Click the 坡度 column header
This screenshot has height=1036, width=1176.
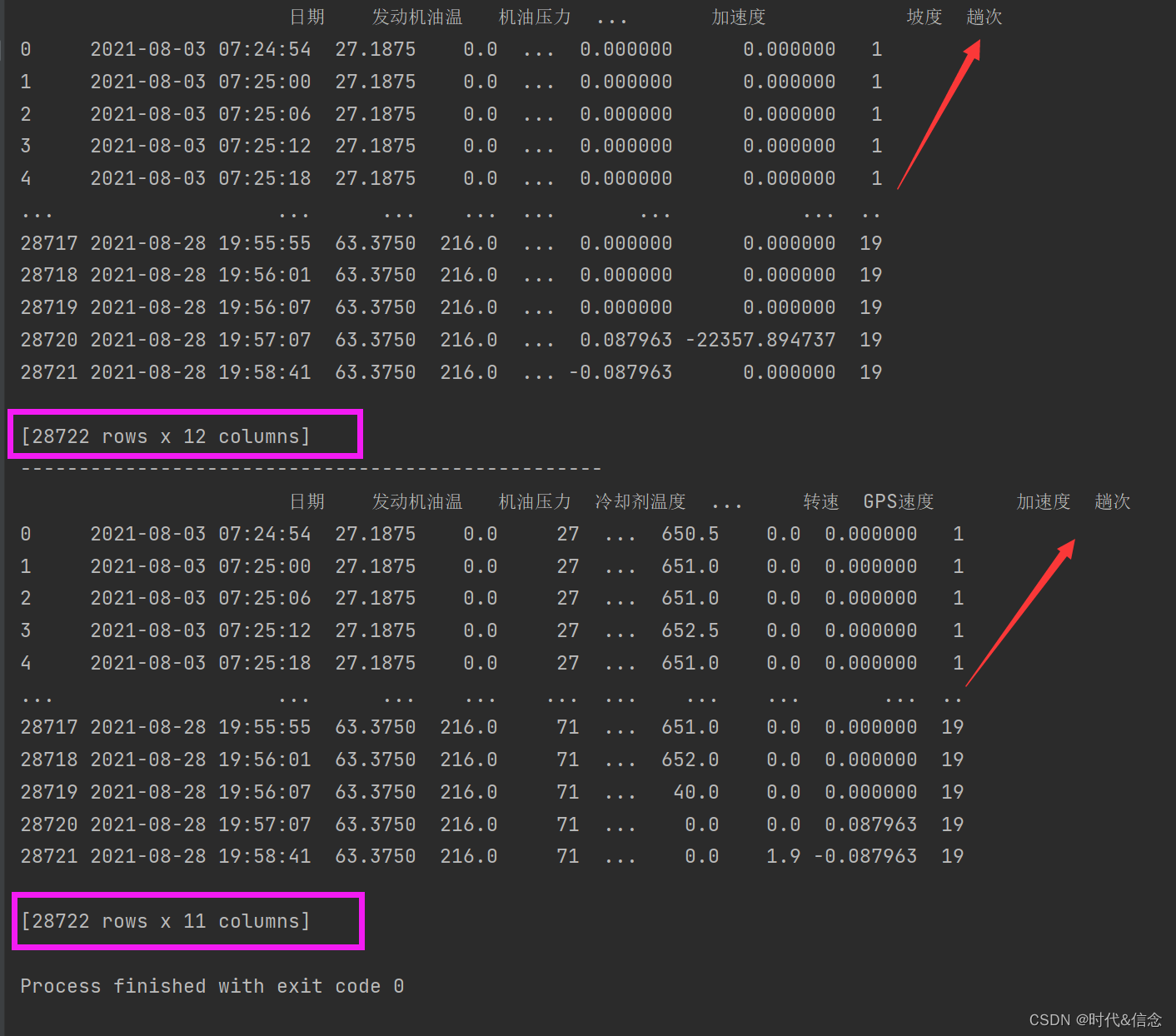pos(924,17)
